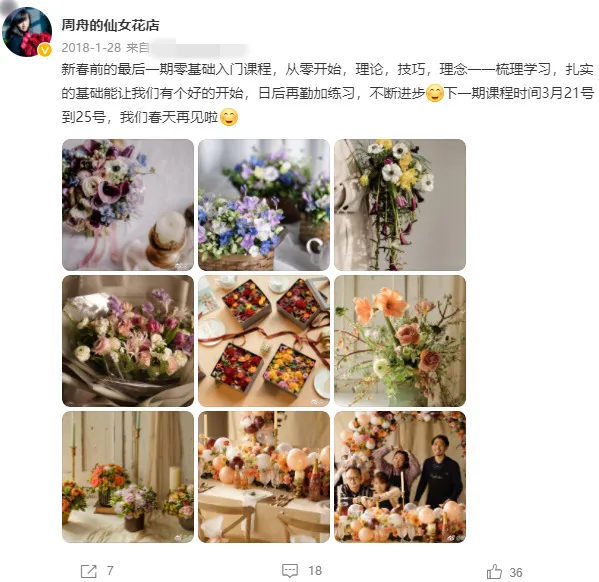Open the orange amaryllis vase arrangement photo
Viewport: 599px width, 582px height.
tap(400, 341)
